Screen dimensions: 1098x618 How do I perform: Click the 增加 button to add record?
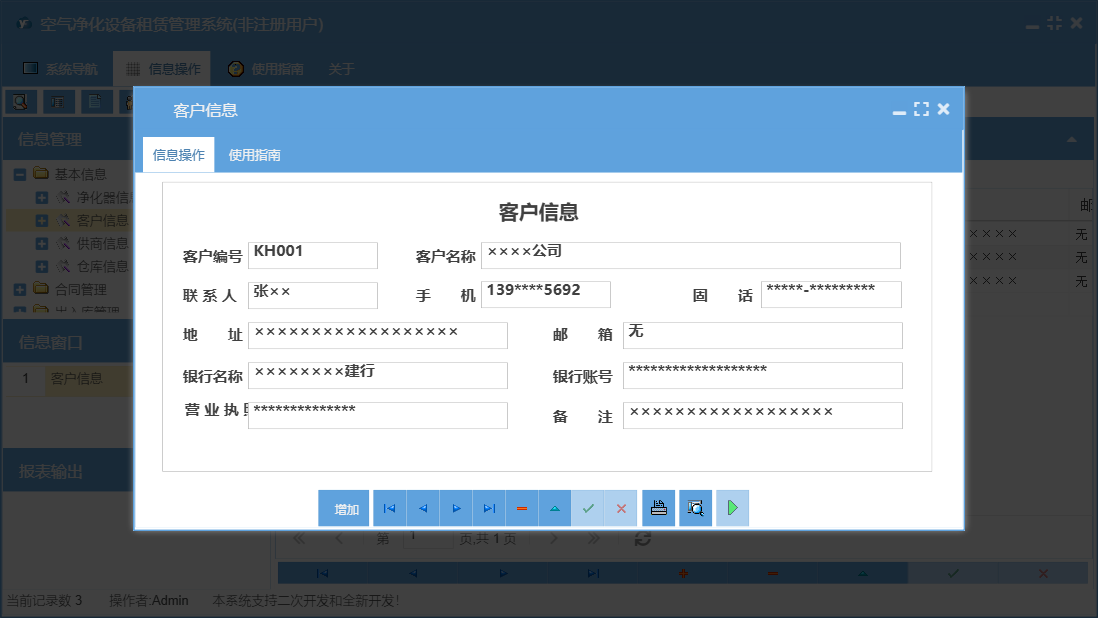[x=343, y=508]
